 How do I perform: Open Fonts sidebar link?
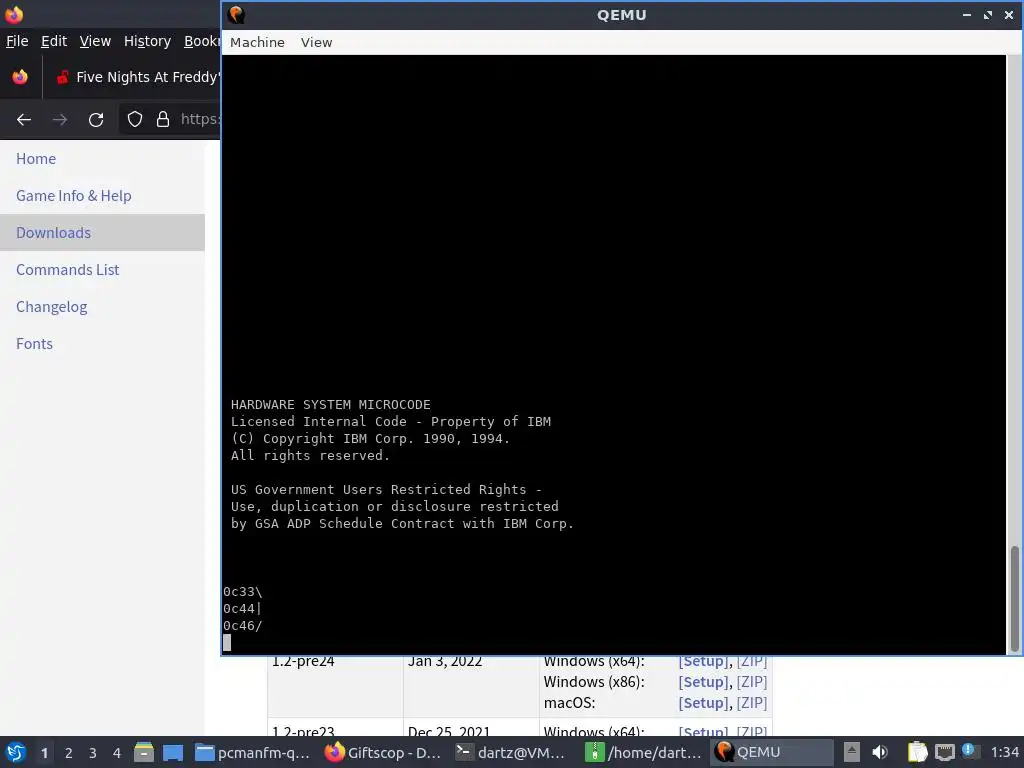click(x=34, y=344)
